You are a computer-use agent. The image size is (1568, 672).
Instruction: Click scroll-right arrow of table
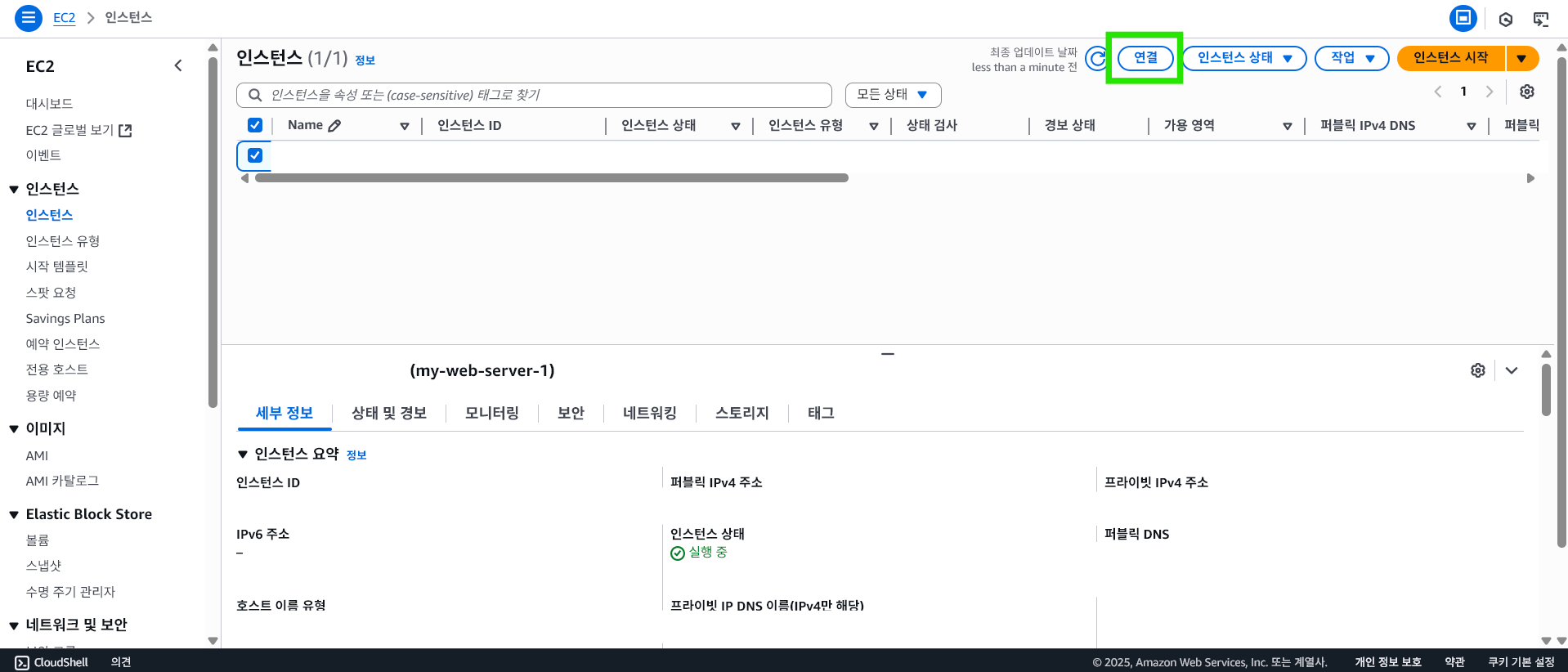tap(1530, 178)
